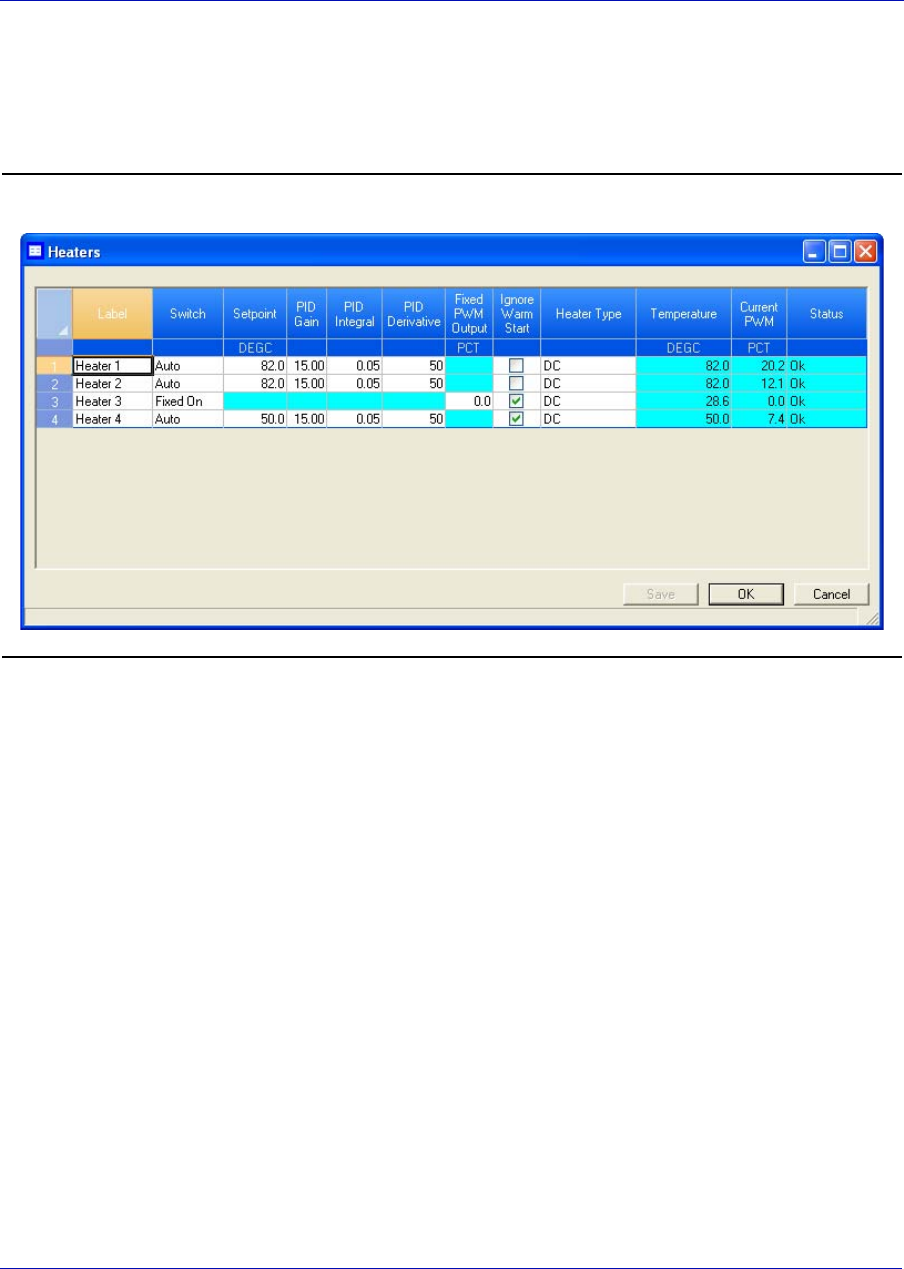The width and height of the screenshot is (904, 1269).
Task: Uncheck Ignore Warm Start for Heater 4
Action: pos(517,419)
